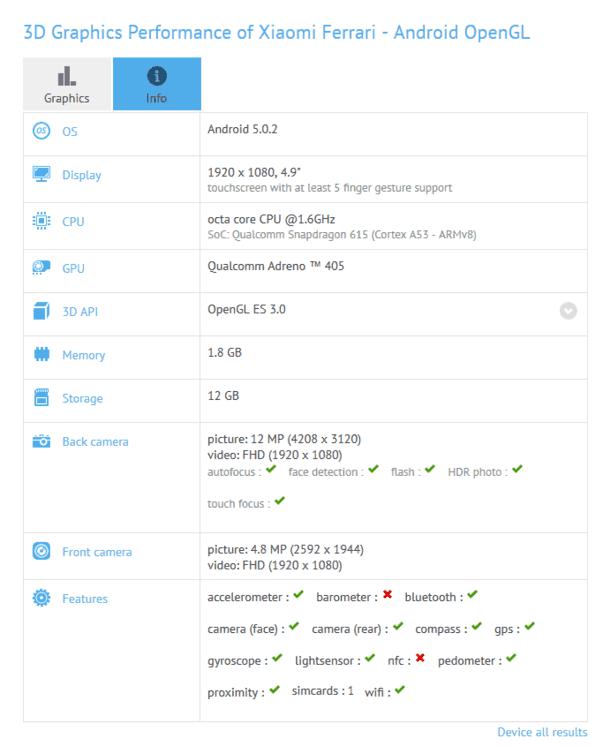Click the gyroscope check mark
Screen dimensions: 610x746
(x=277, y=658)
